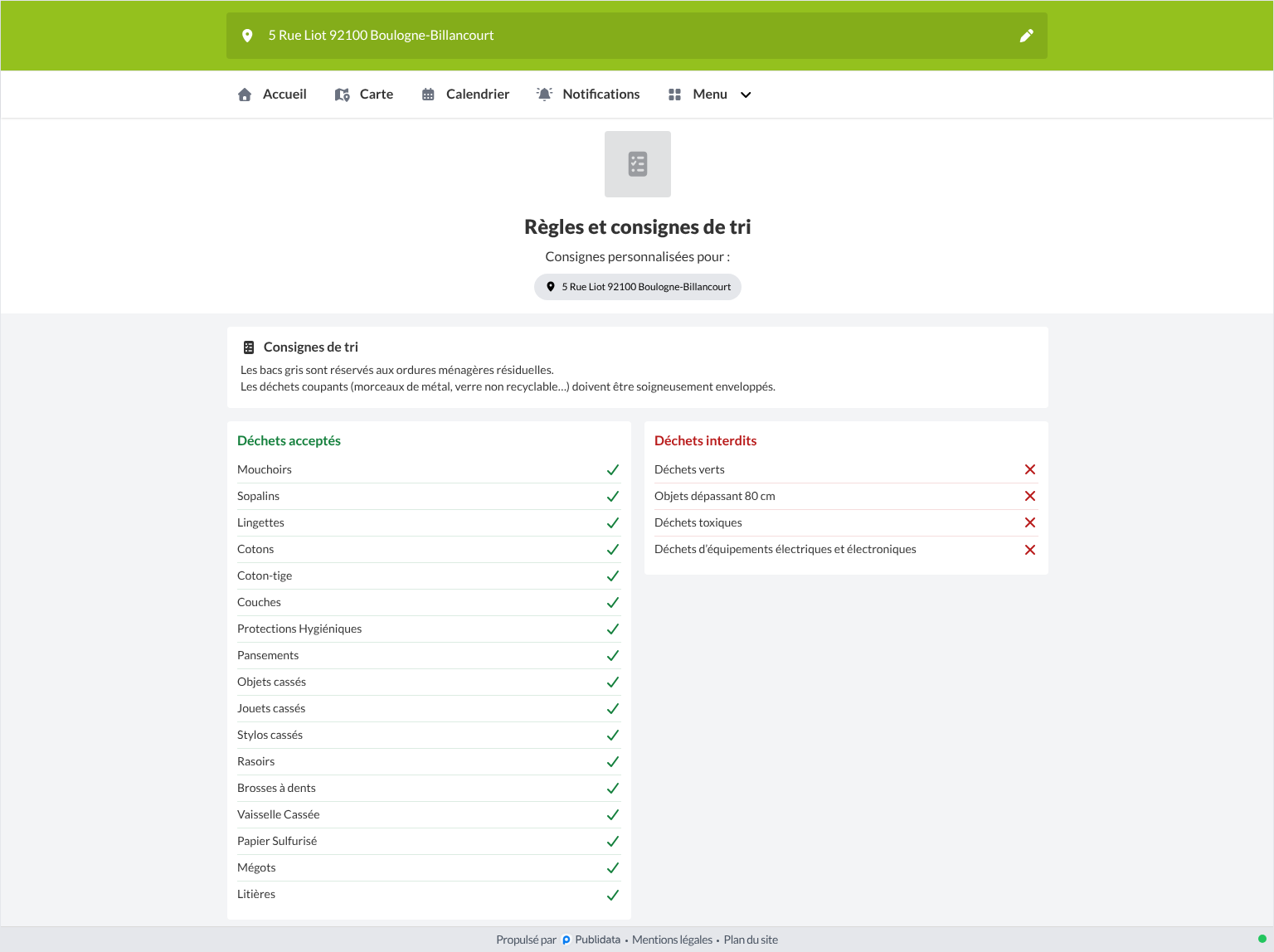Click the pencil edit address icon
The image size is (1274, 952).
coord(1026,36)
